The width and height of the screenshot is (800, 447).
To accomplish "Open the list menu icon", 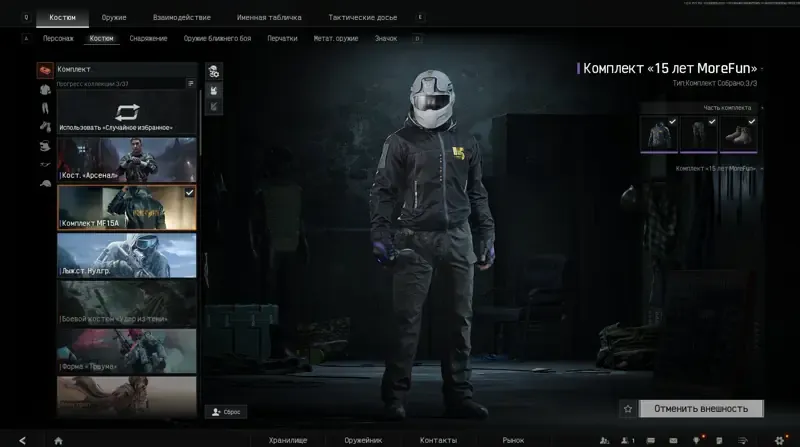I will pos(743,440).
